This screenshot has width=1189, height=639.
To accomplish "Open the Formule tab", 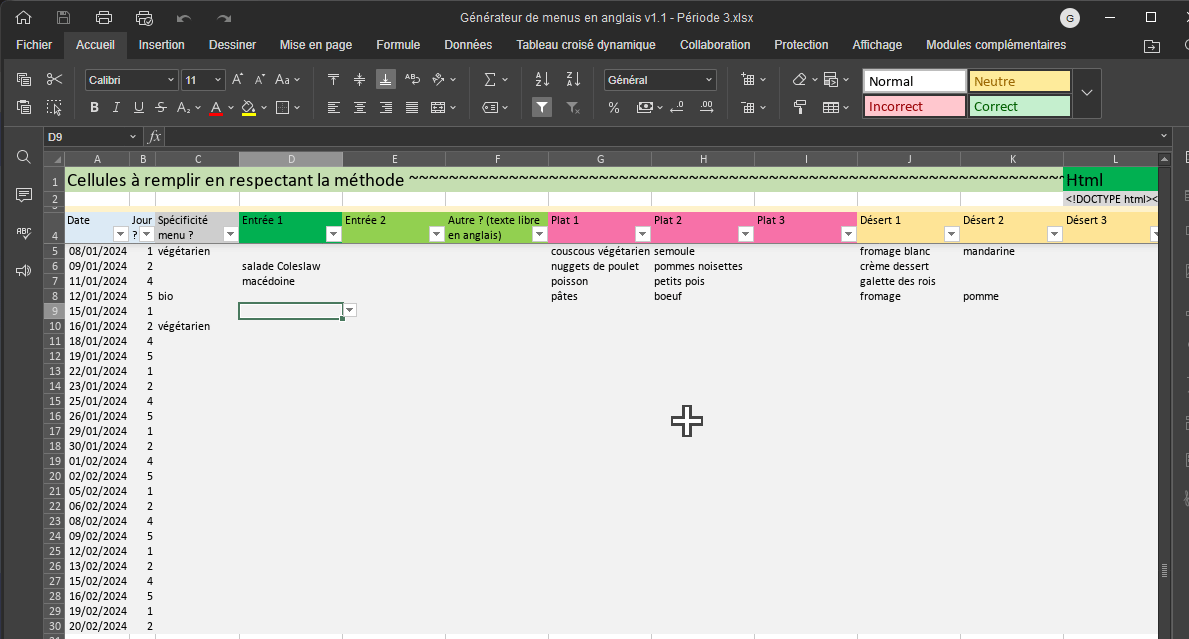I will pyautogui.click(x=398, y=45).
